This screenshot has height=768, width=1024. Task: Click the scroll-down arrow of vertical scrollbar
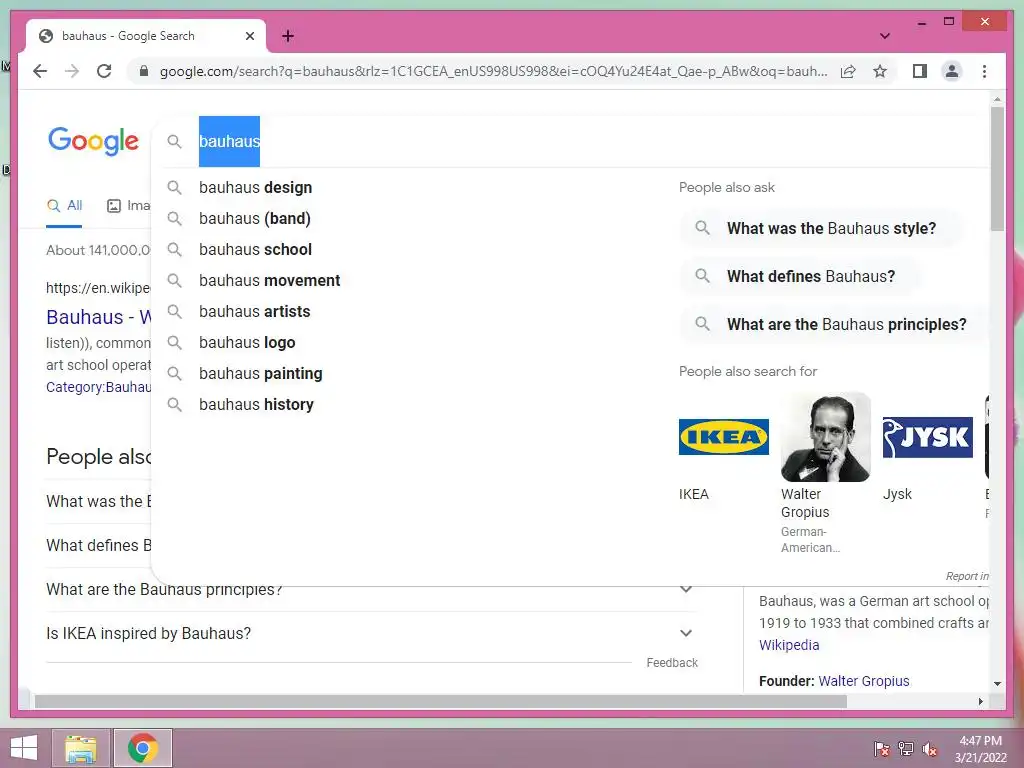pos(997,684)
